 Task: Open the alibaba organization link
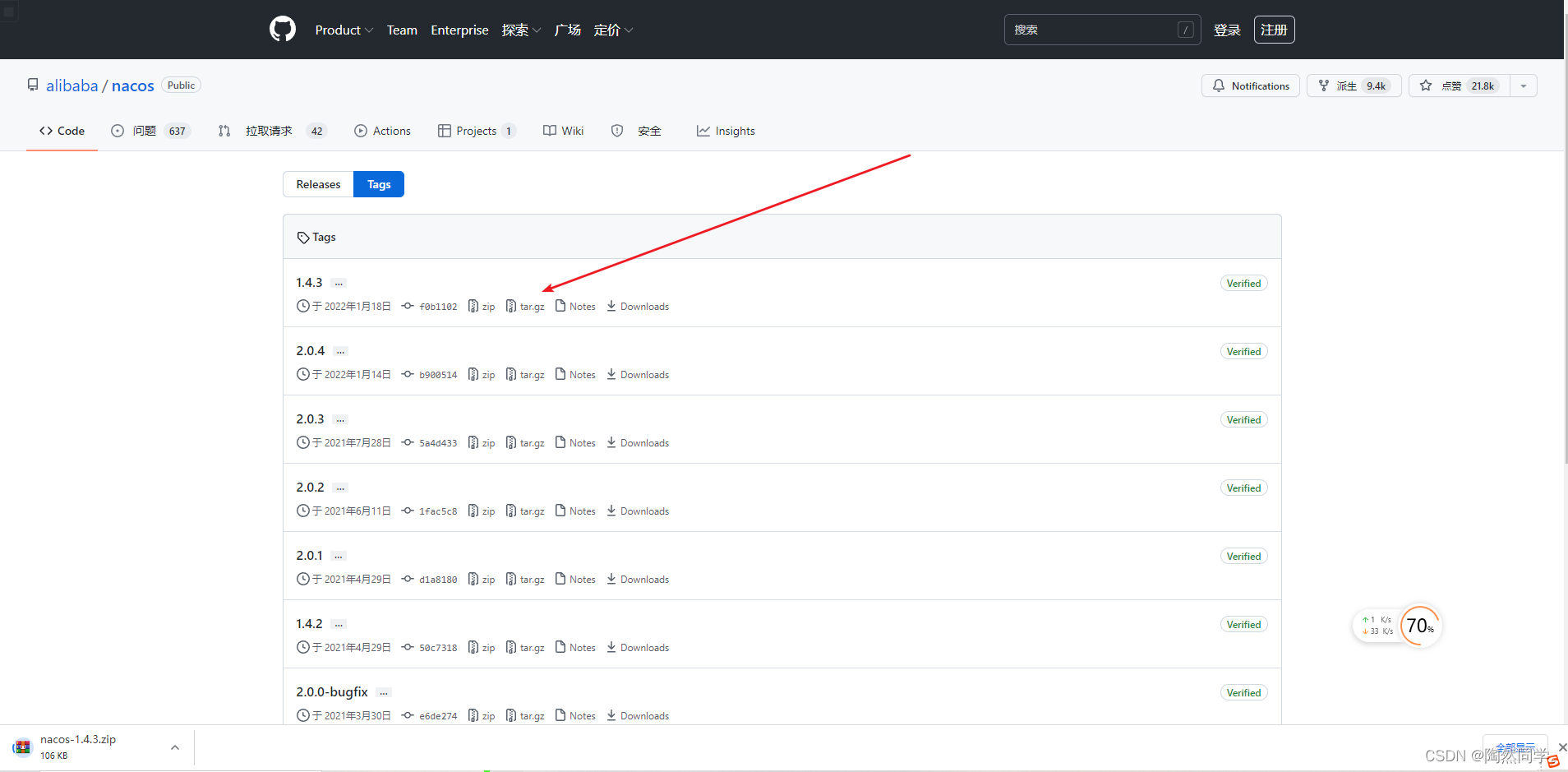[71, 86]
